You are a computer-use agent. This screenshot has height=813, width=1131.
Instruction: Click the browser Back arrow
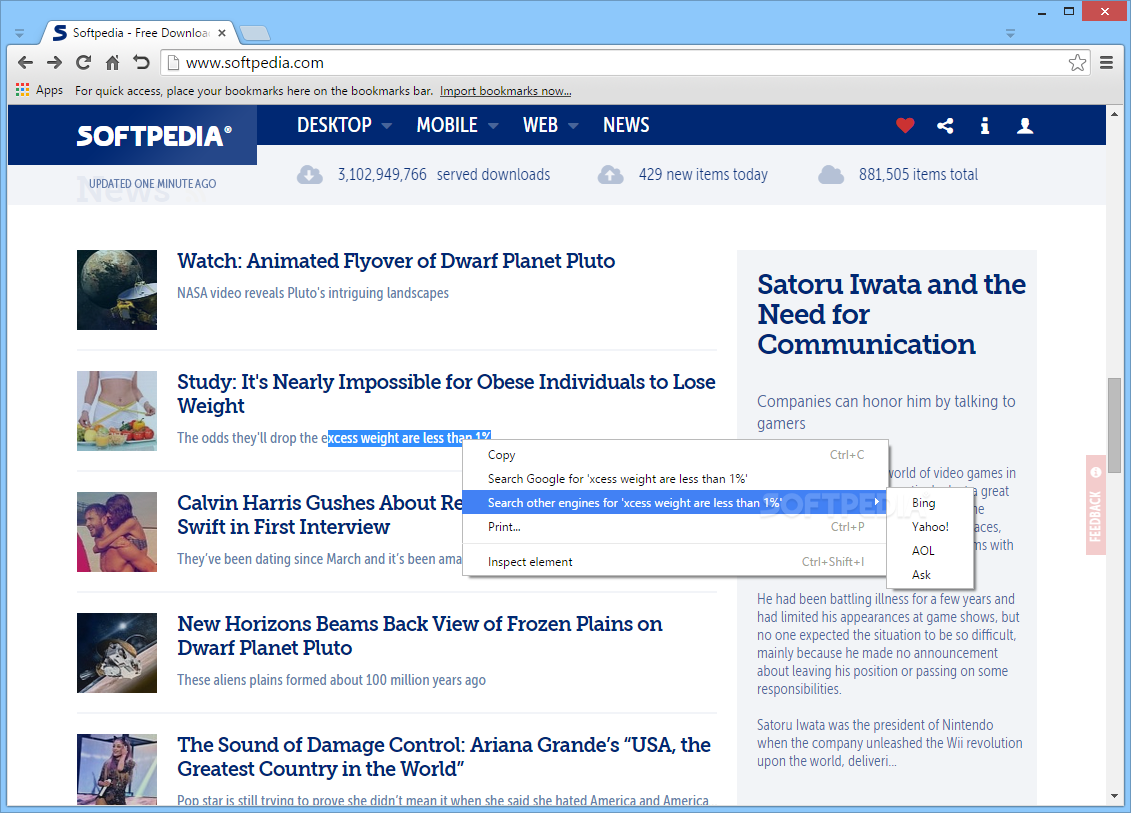point(25,63)
